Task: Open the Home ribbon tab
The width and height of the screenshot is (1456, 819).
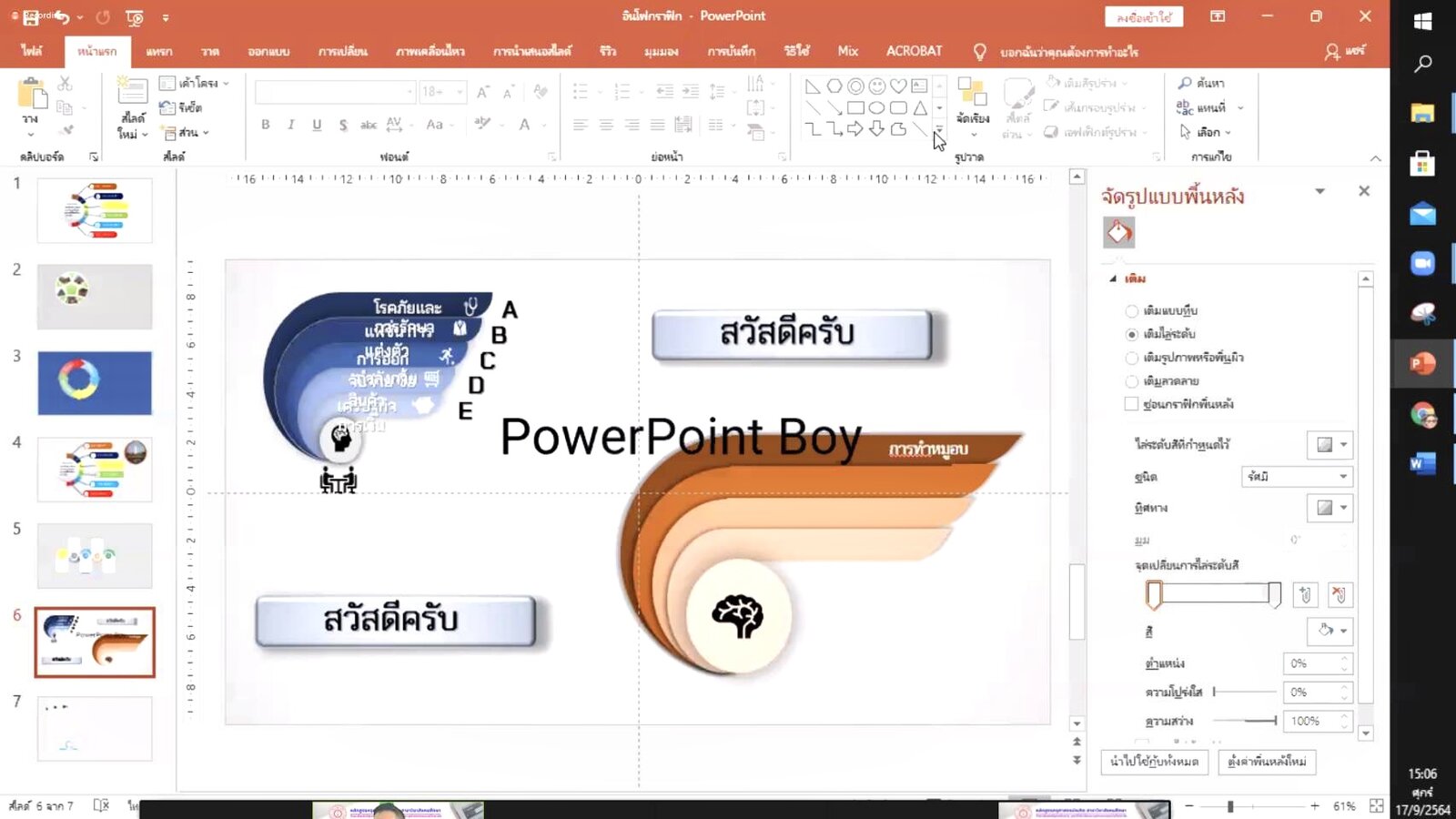Action: coord(97,51)
